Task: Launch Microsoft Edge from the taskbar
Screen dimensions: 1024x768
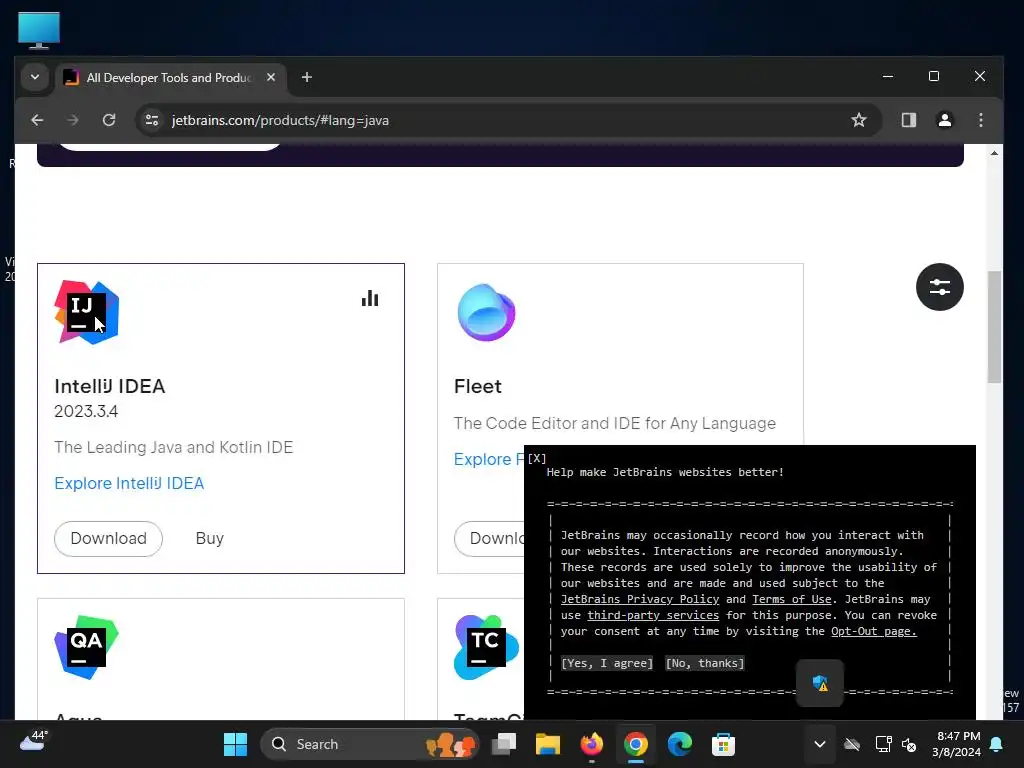Action: click(679, 744)
